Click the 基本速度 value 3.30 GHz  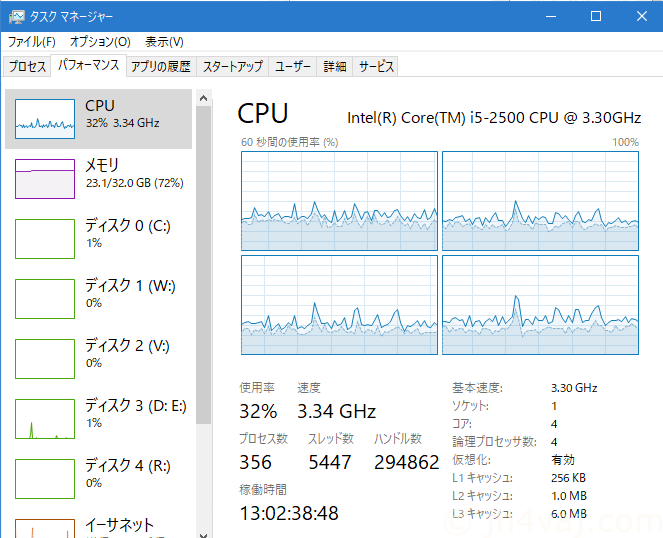[574, 388]
